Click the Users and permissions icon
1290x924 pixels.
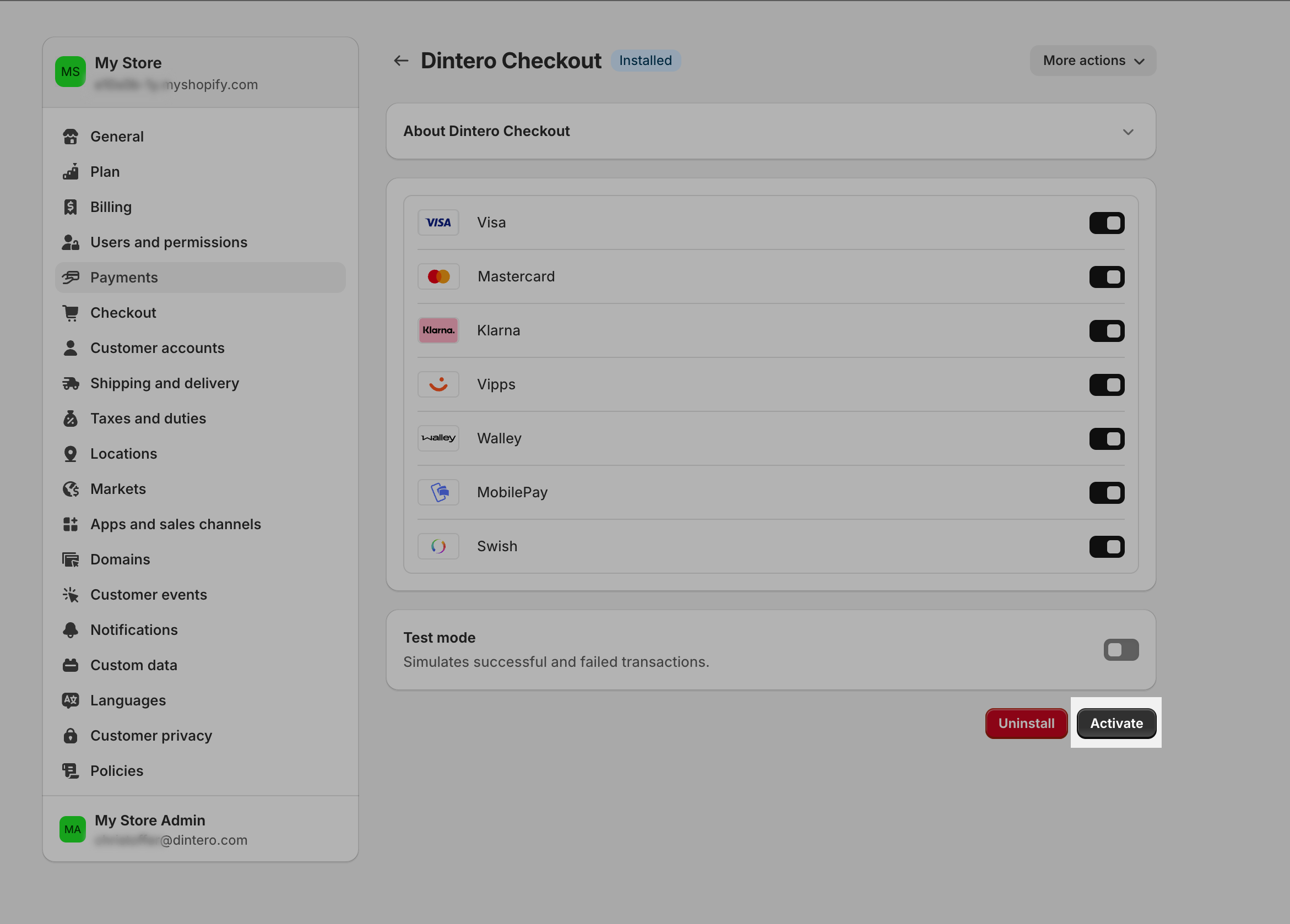point(71,242)
